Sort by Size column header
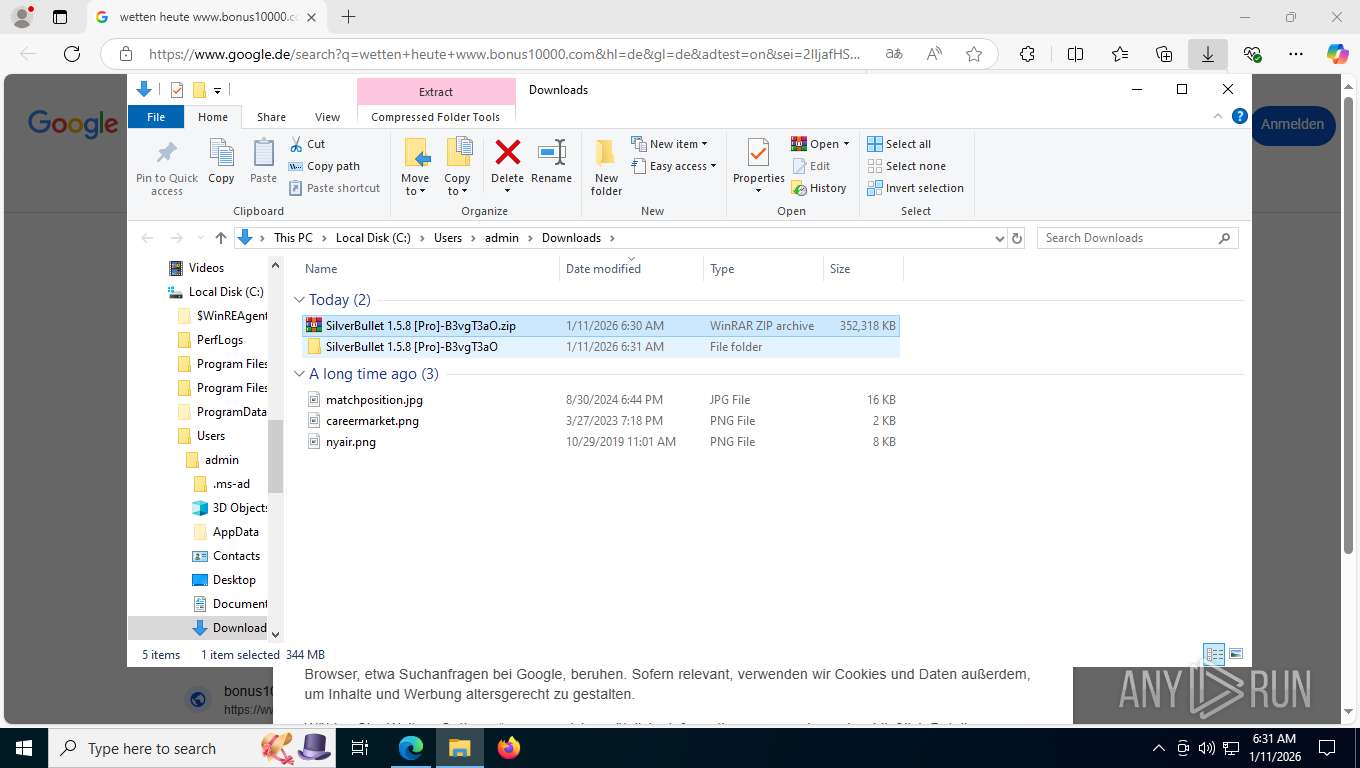The height and width of the screenshot is (768, 1360). tap(863, 269)
